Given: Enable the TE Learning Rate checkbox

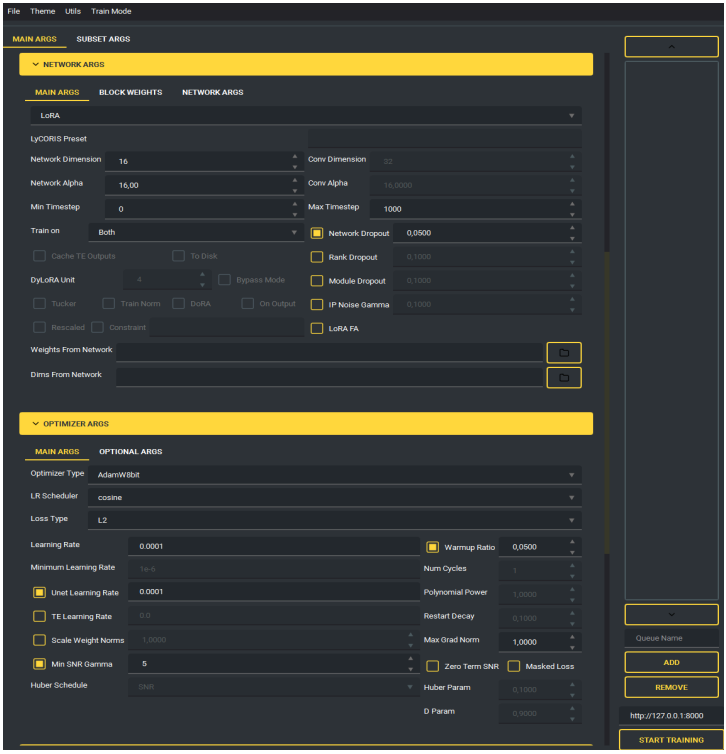Looking at the screenshot, I should tap(40, 617).
